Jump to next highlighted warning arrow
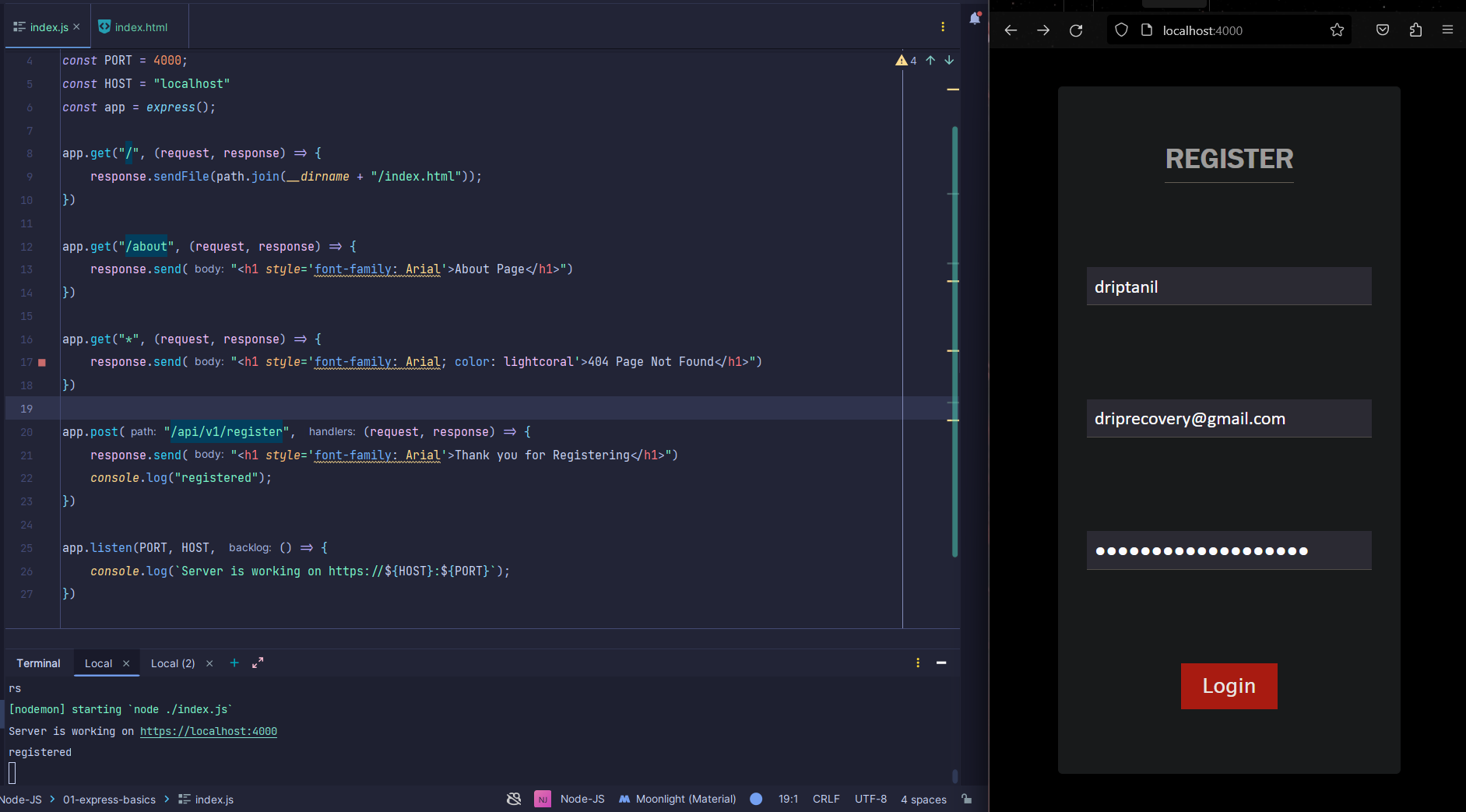Viewport: 1466px width, 812px height. pyautogui.click(x=949, y=61)
